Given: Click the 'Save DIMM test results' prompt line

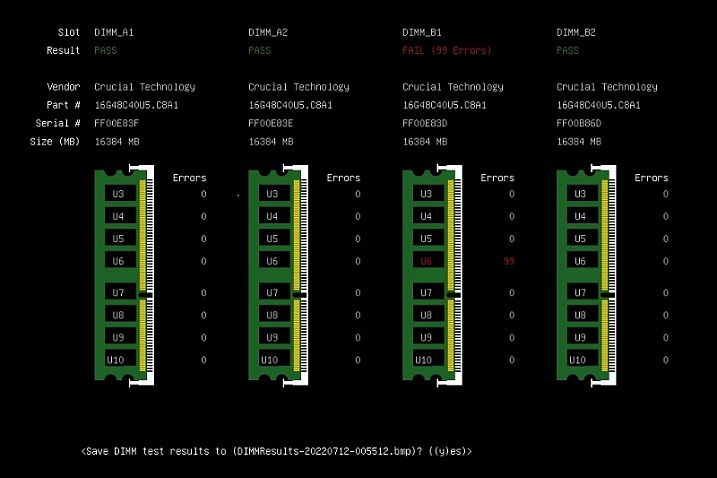Looking at the screenshot, I should tap(277, 451).
